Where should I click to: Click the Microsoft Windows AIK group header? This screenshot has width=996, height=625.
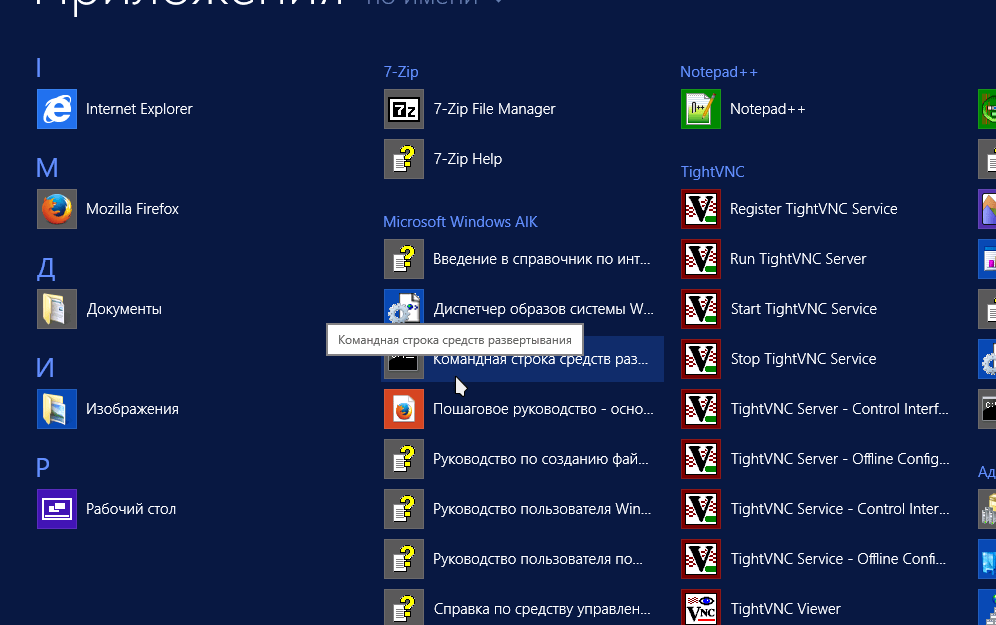point(460,222)
